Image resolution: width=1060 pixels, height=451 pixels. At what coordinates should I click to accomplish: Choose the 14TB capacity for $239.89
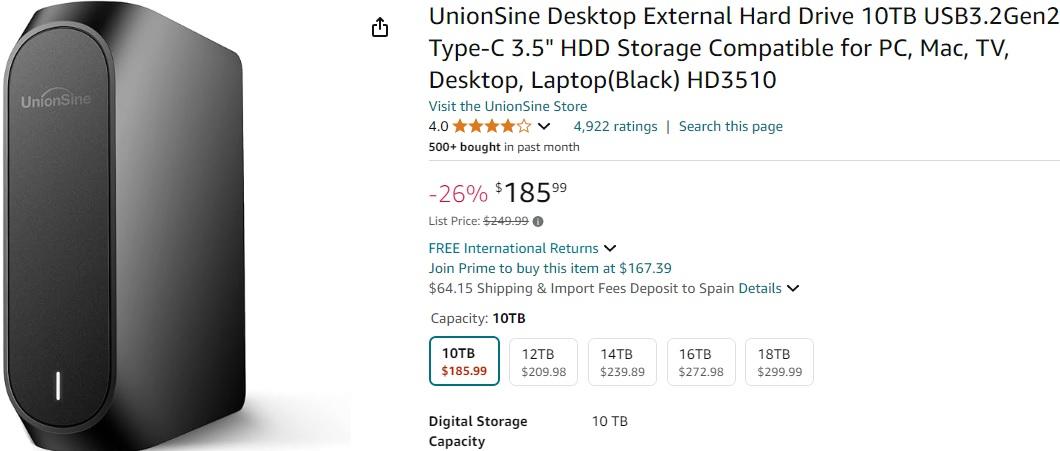click(622, 362)
